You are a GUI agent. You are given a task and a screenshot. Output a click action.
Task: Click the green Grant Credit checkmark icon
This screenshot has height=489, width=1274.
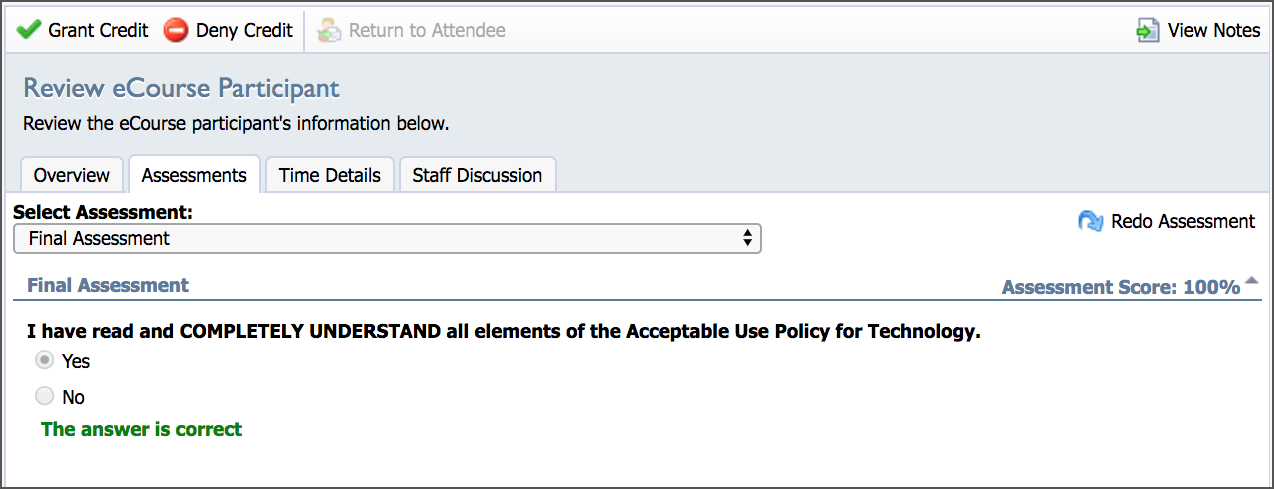29,30
